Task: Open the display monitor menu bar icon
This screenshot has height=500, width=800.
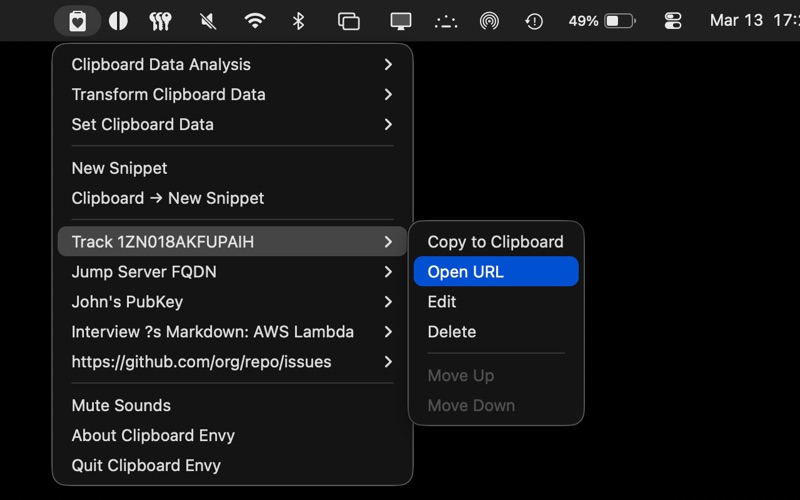Action: pos(401,21)
